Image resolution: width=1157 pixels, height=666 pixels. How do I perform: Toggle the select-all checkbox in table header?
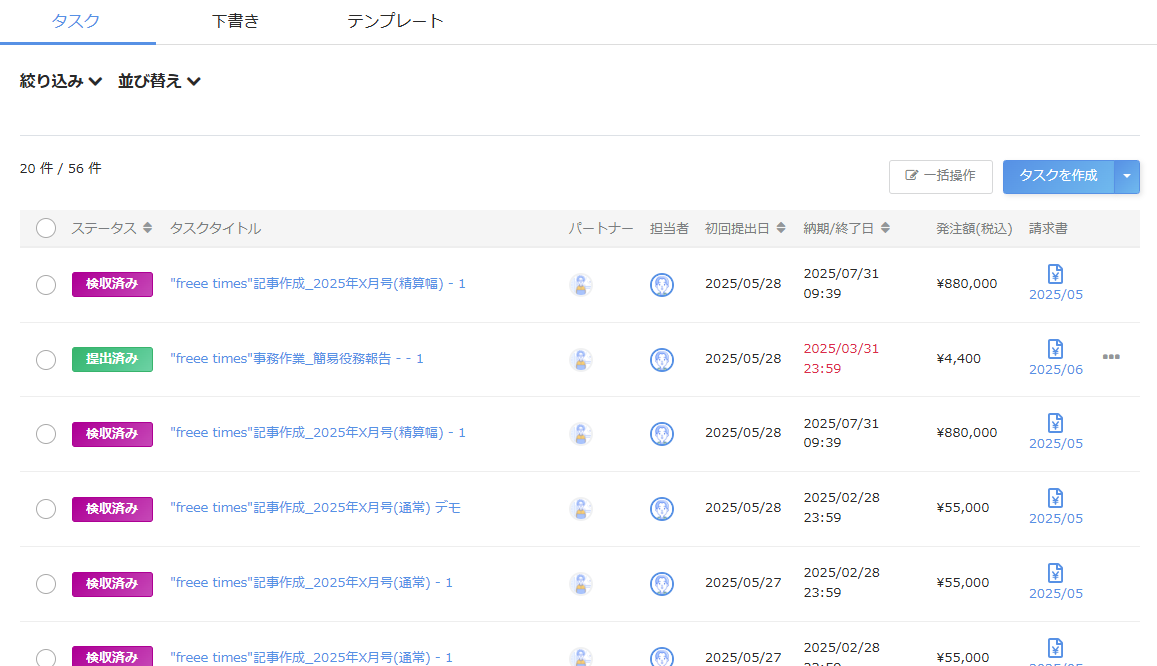click(x=46, y=228)
